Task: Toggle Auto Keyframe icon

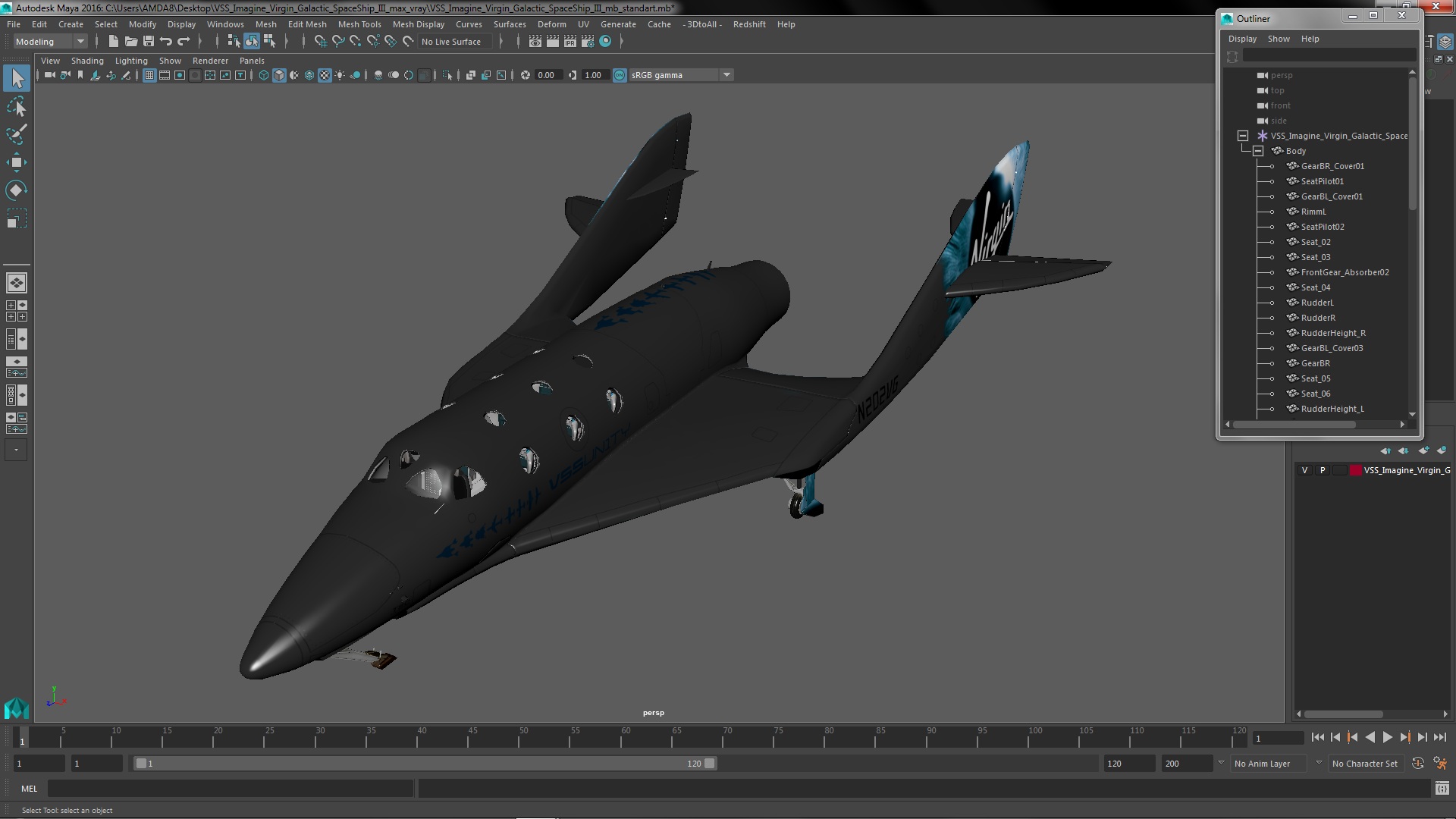Action: 1418,764
